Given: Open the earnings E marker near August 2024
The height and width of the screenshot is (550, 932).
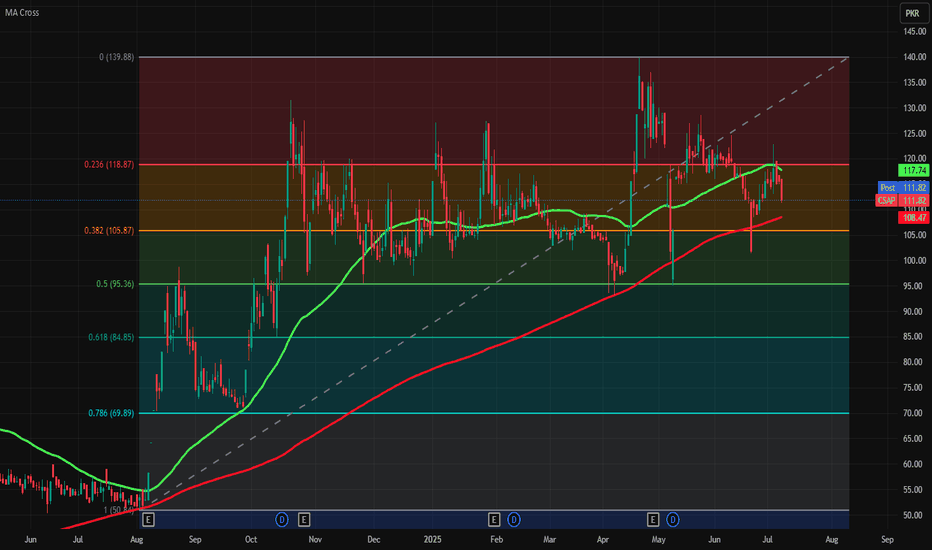Looking at the screenshot, I should click(149, 520).
